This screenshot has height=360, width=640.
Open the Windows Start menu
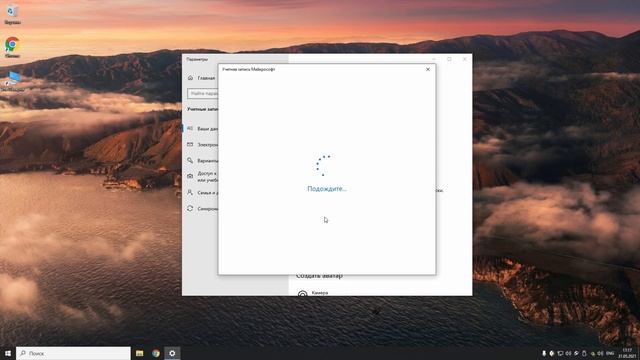pos(8,353)
